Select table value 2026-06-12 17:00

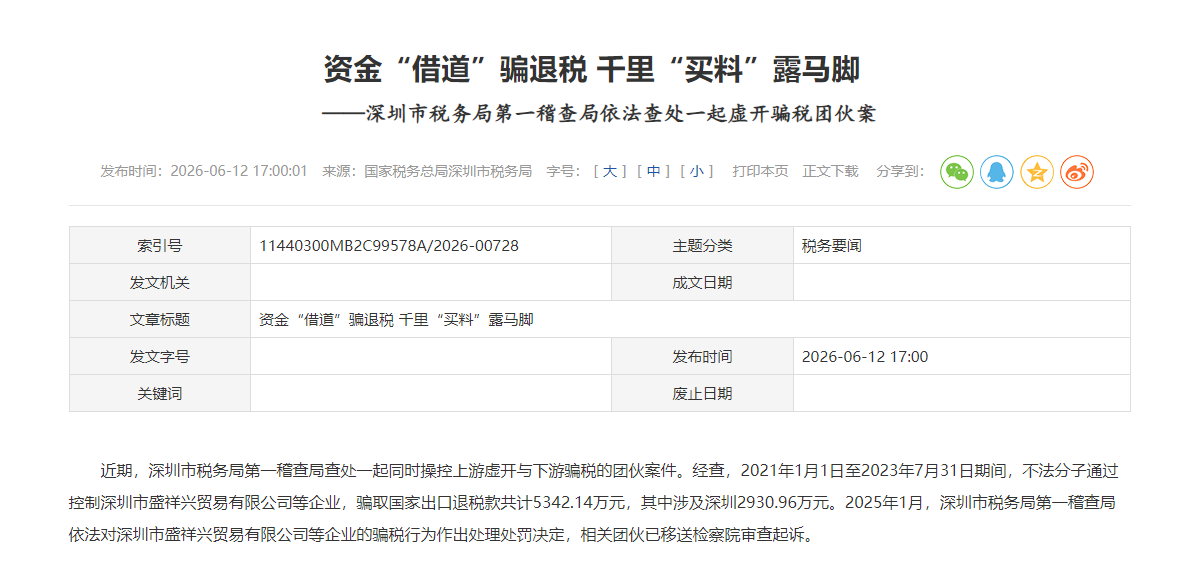pos(865,357)
